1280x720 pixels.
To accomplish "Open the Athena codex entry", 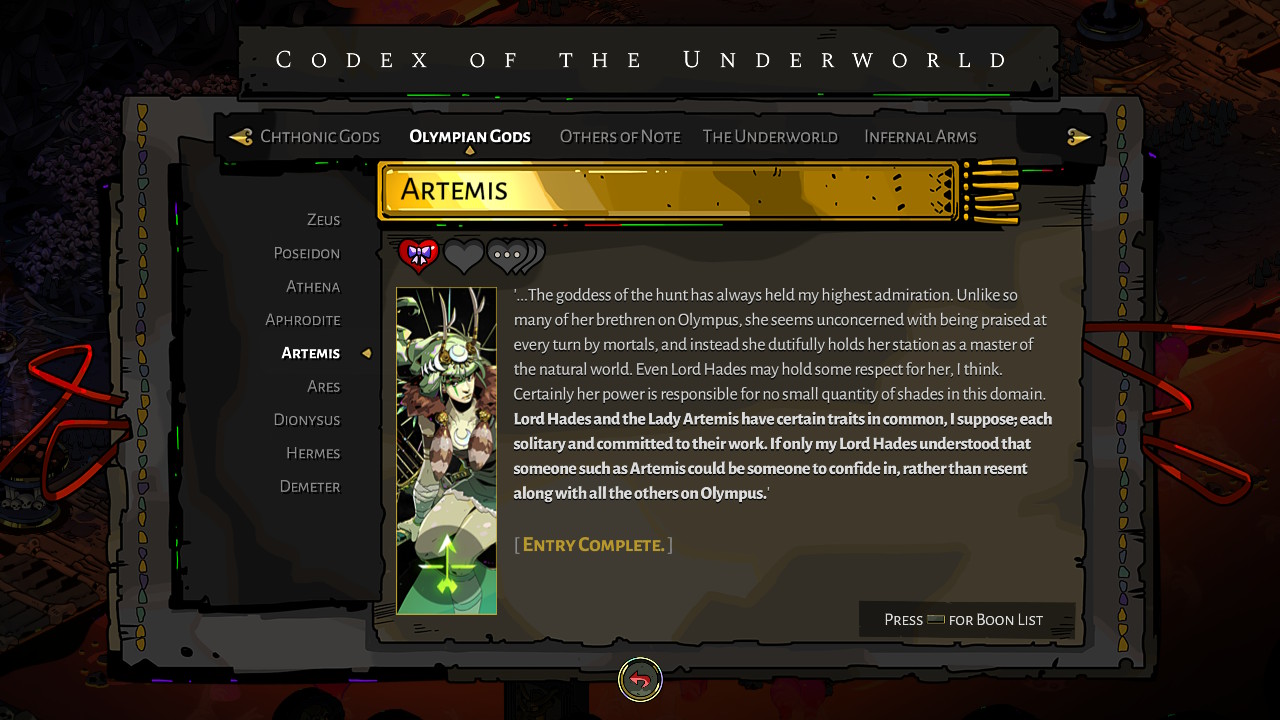I will pyautogui.click(x=313, y=287).
